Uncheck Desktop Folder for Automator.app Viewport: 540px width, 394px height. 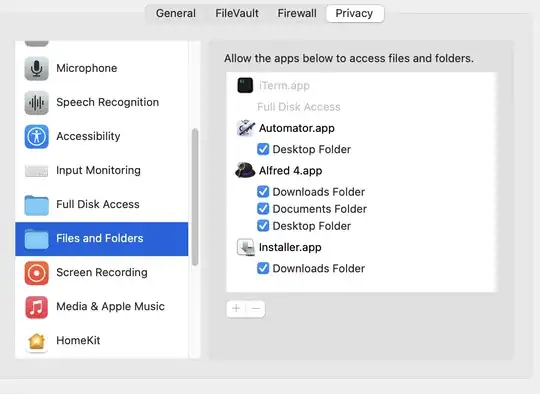click(x=263, y=149)
